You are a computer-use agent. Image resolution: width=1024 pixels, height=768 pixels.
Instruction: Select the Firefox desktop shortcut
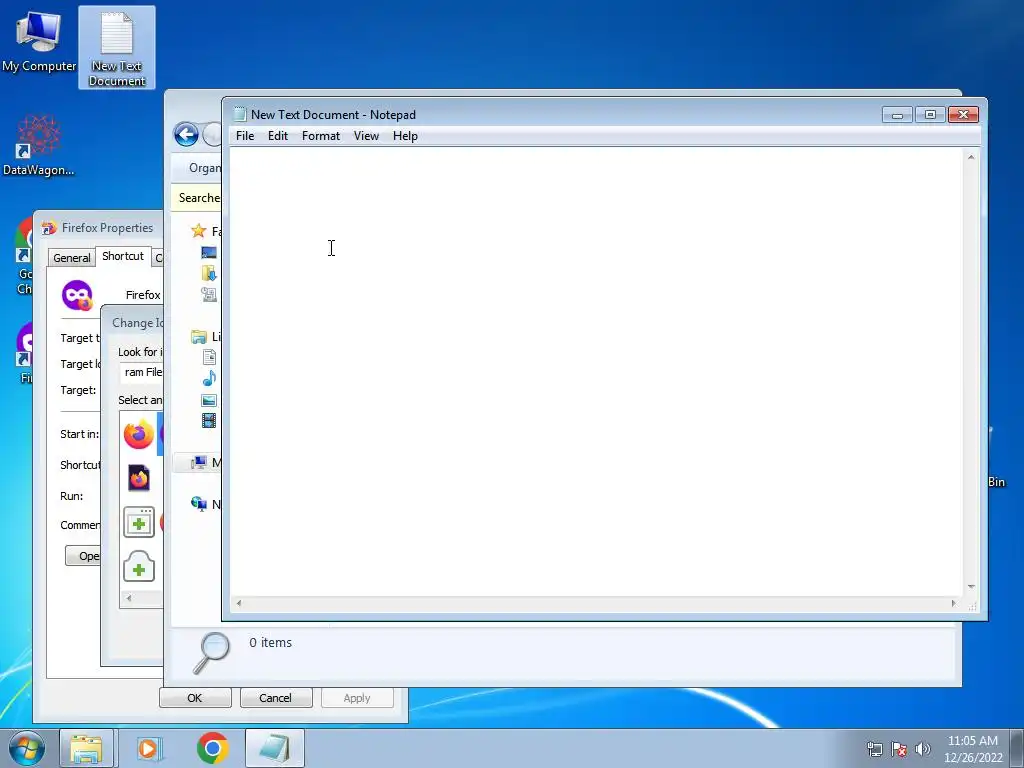coord(25,353)
